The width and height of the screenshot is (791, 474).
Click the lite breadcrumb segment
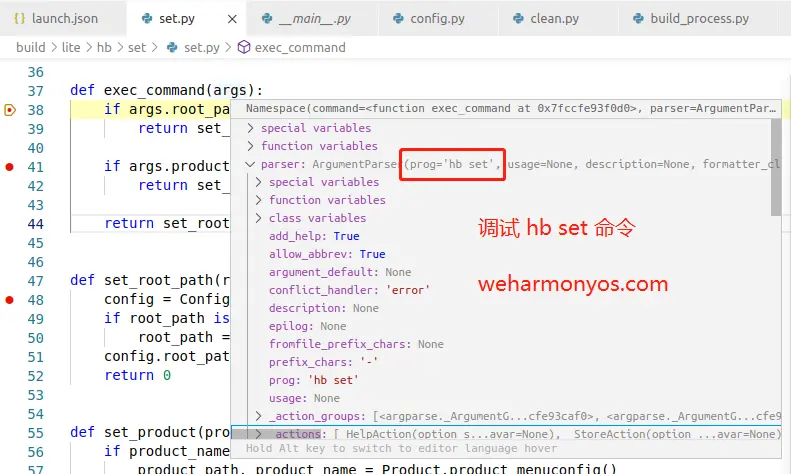[71, 47]
